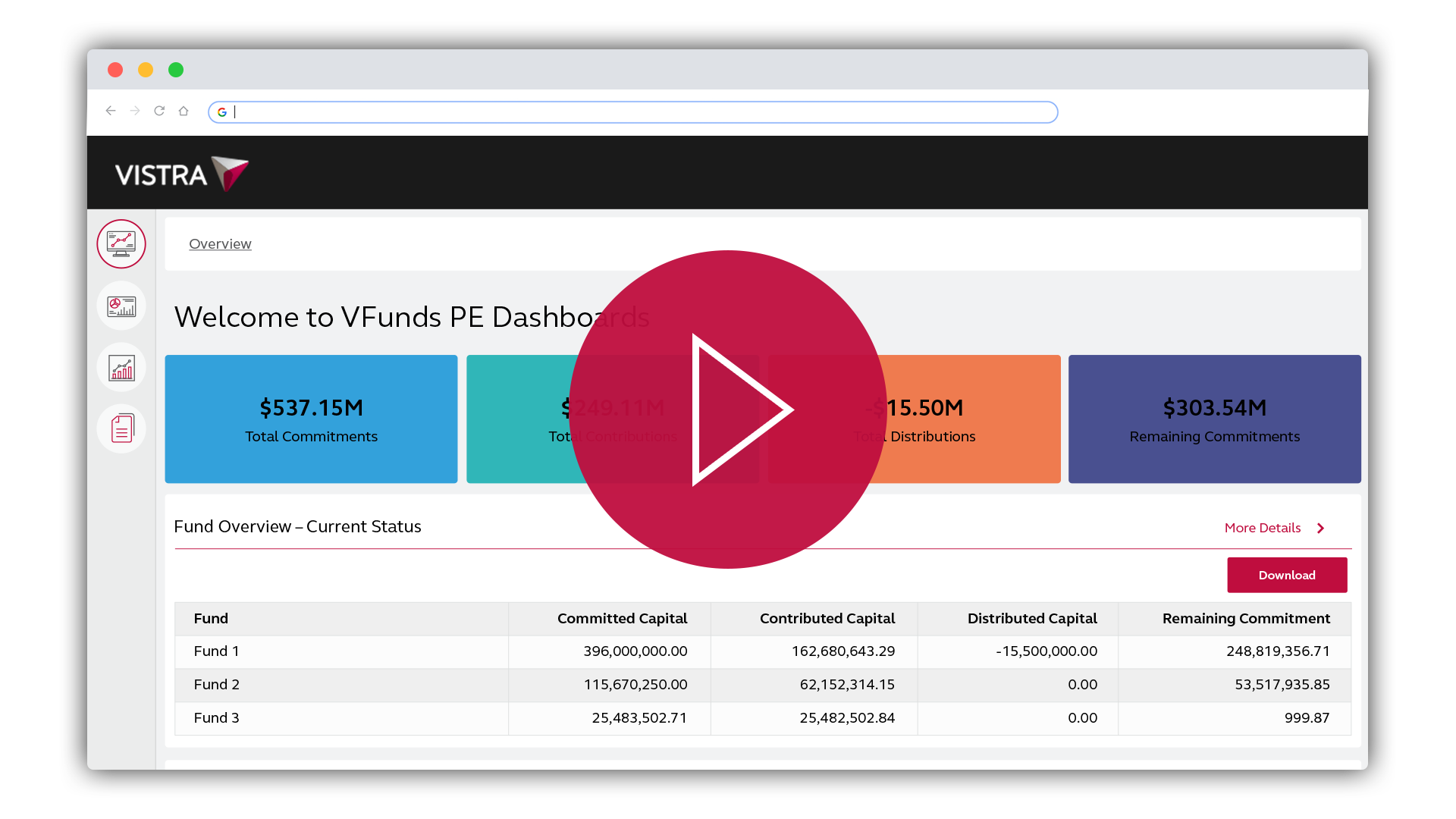Click the dashboard monitor sidebar icon
Image resolution: width=1456 pixels, height=819 pixels.
click(x=121, y=244)
